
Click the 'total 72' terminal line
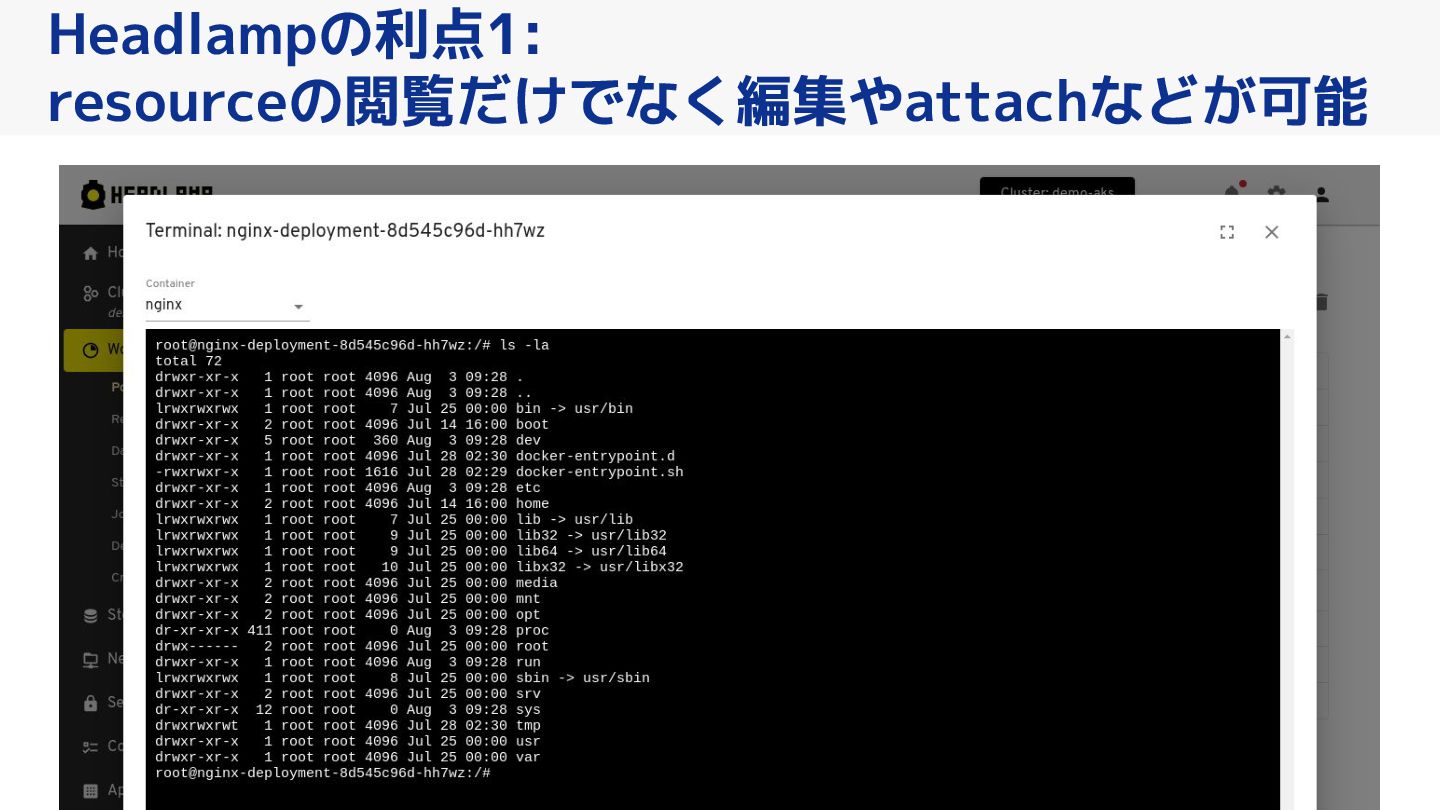click(x=188, y=361)
